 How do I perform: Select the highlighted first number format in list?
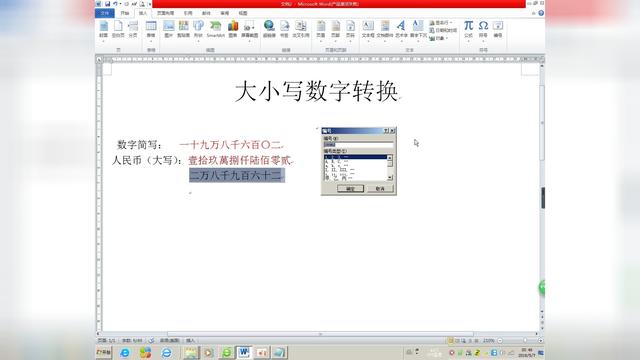click(x=355, y=157)
